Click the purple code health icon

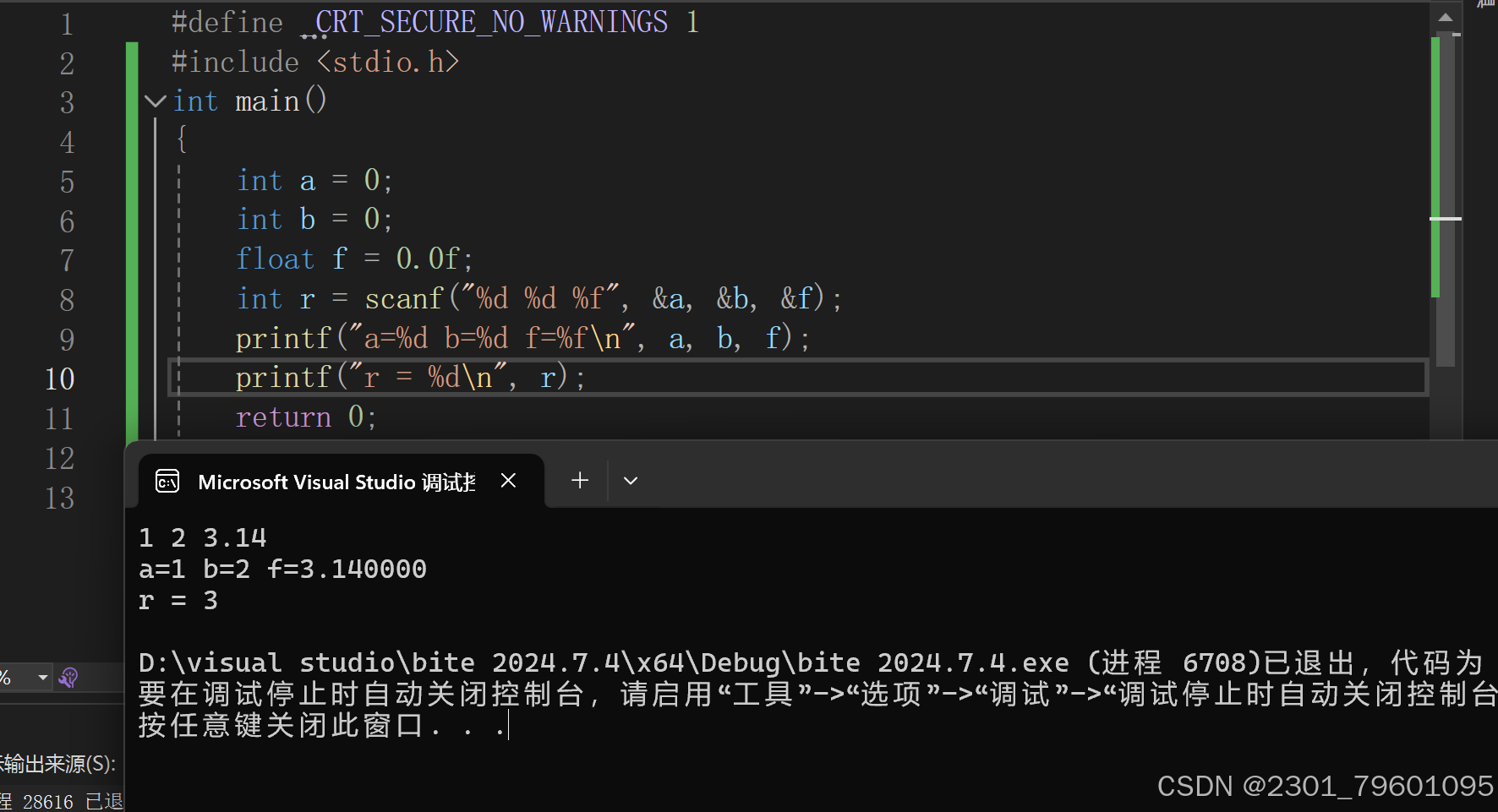point(68,678)
